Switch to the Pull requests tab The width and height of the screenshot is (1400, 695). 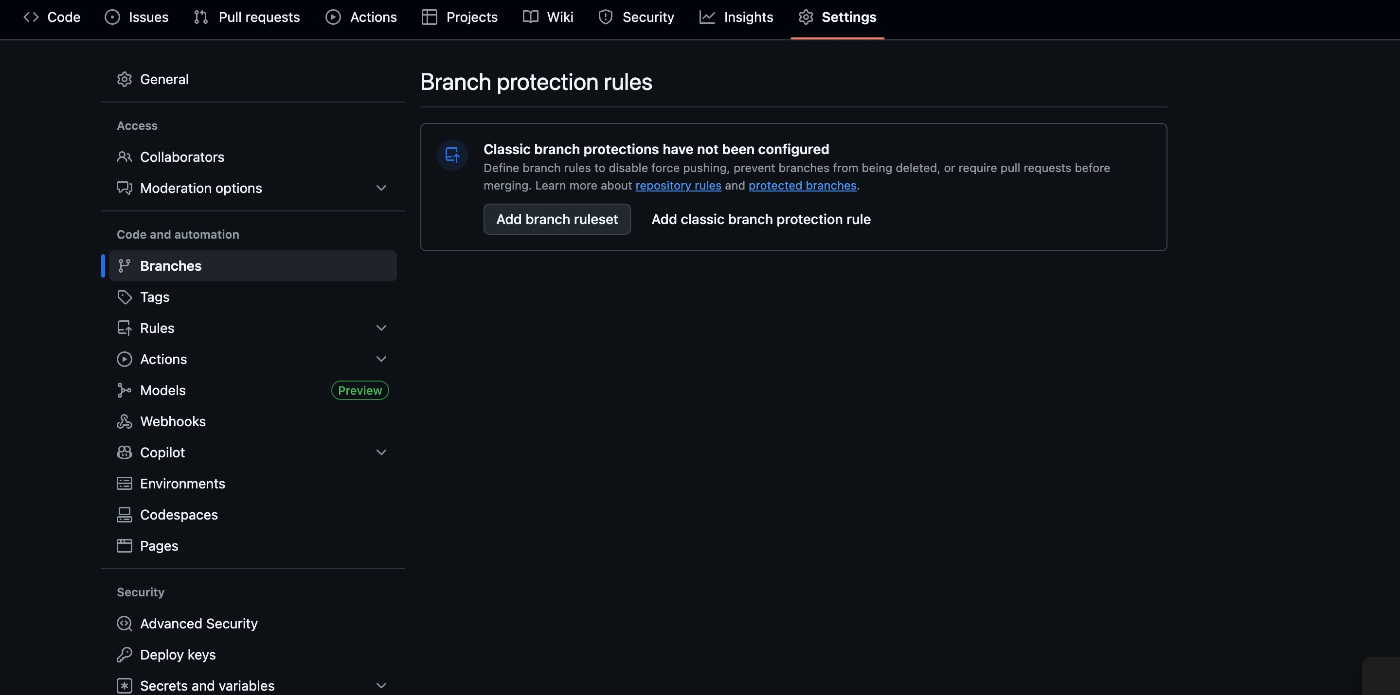pos(246,17)
